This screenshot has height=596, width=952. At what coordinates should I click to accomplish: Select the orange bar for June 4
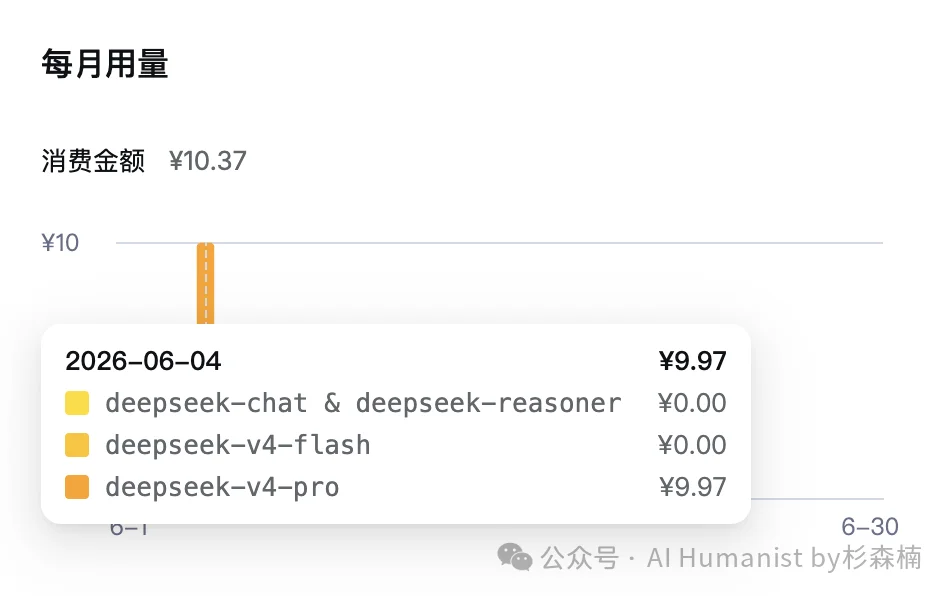click(205, 283)
